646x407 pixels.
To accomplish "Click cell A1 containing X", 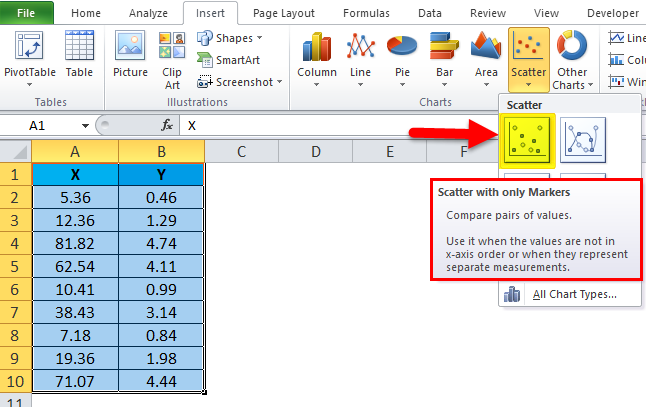I will click(75, 174).
